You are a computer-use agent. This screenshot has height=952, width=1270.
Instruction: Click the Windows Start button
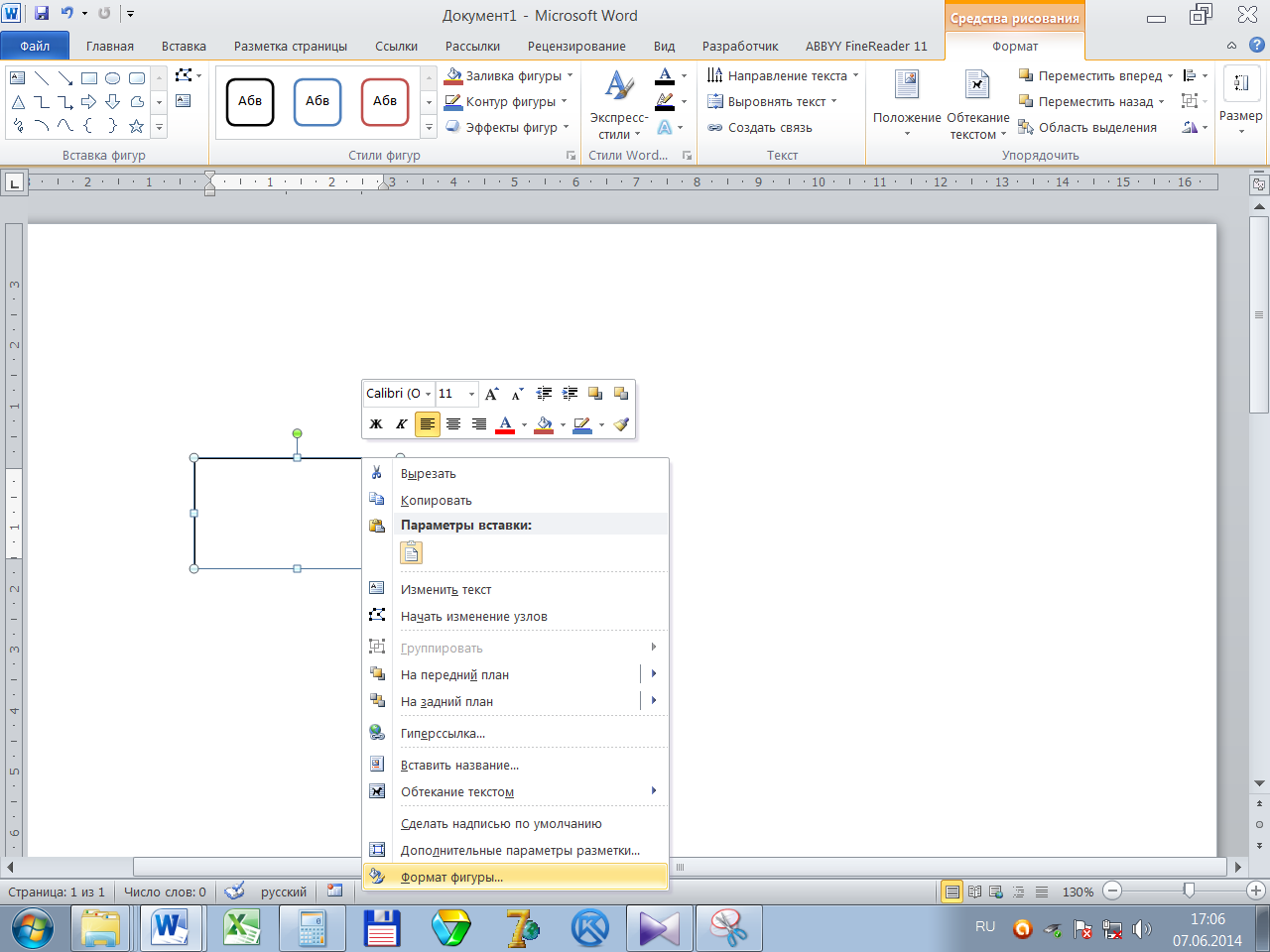[33, 929]
